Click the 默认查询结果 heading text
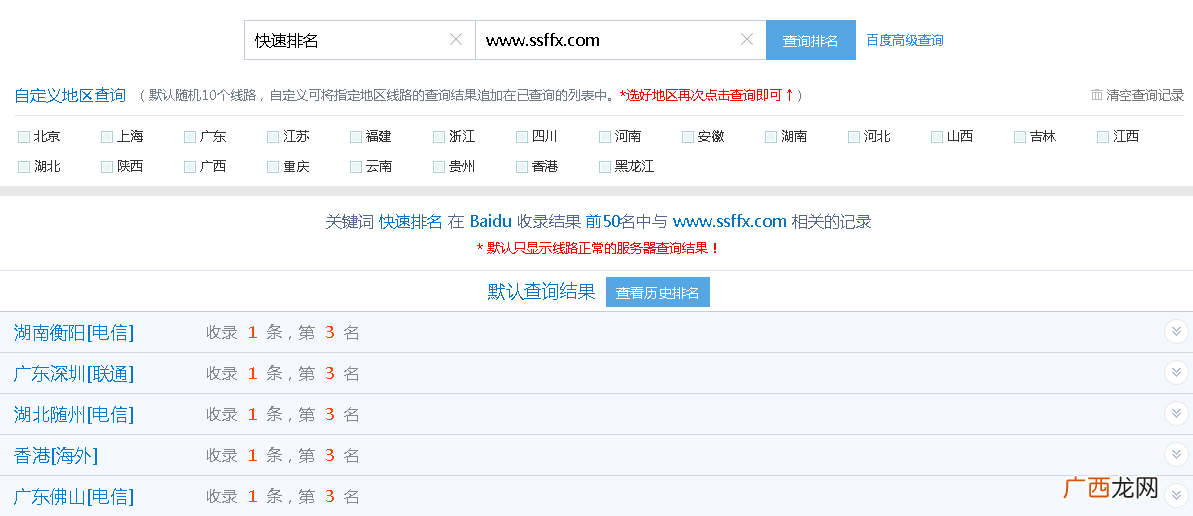The image size is (1193, 516). point(541,291)
